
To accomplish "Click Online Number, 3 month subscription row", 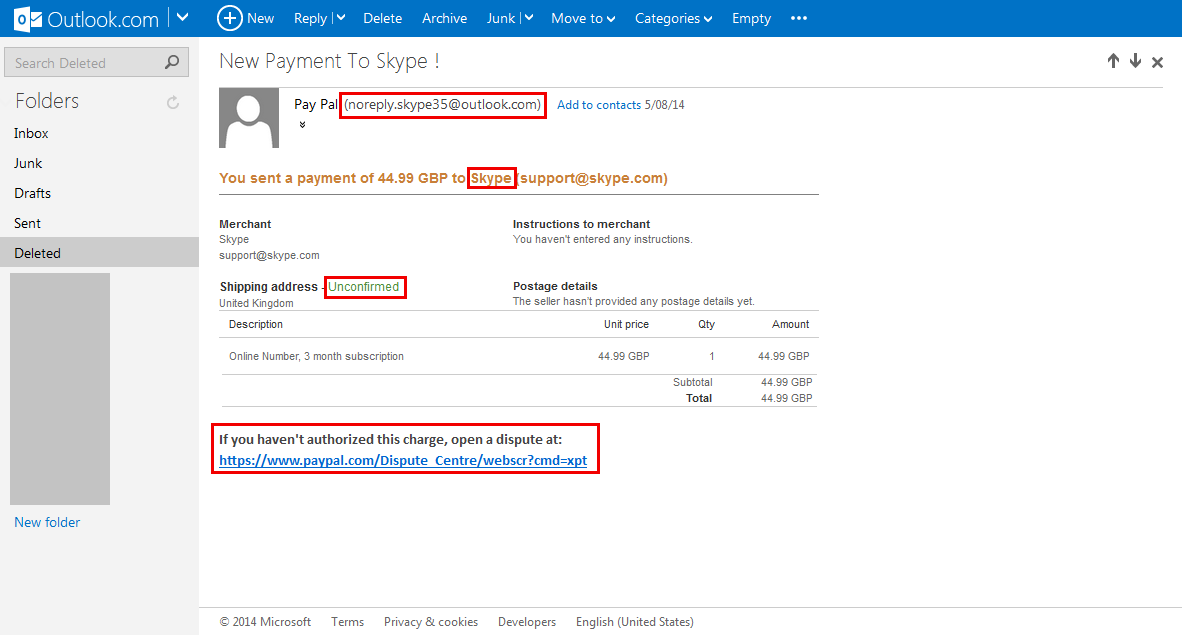I will coord(519,356).
